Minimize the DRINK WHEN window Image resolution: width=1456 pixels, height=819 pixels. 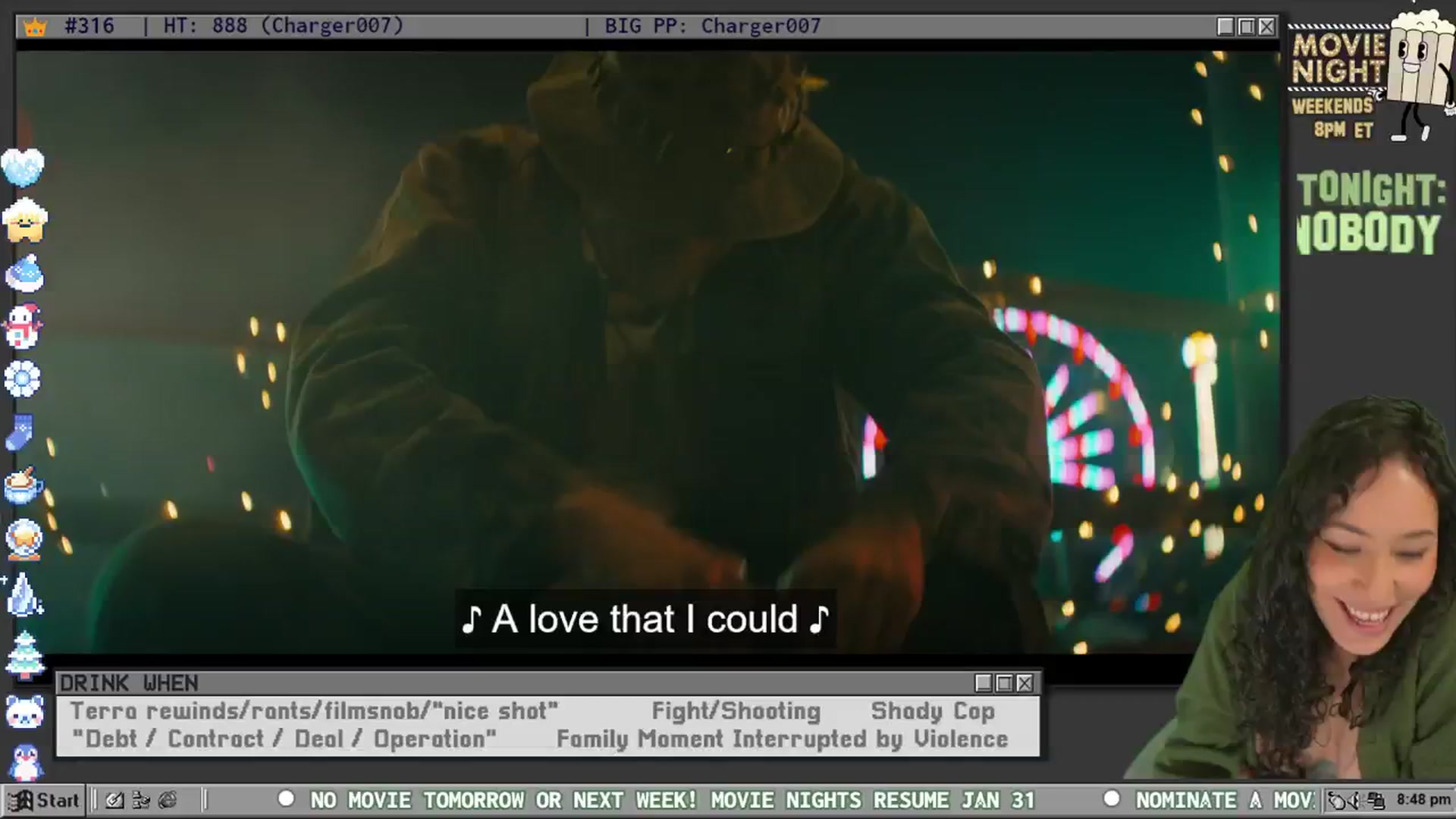pos(984,683)
